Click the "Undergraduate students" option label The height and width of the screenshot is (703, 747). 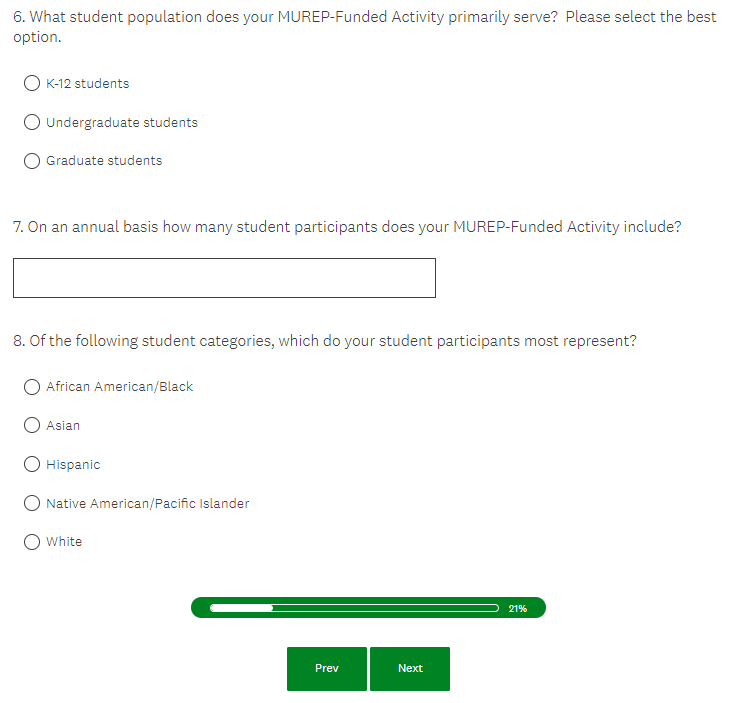122,123
